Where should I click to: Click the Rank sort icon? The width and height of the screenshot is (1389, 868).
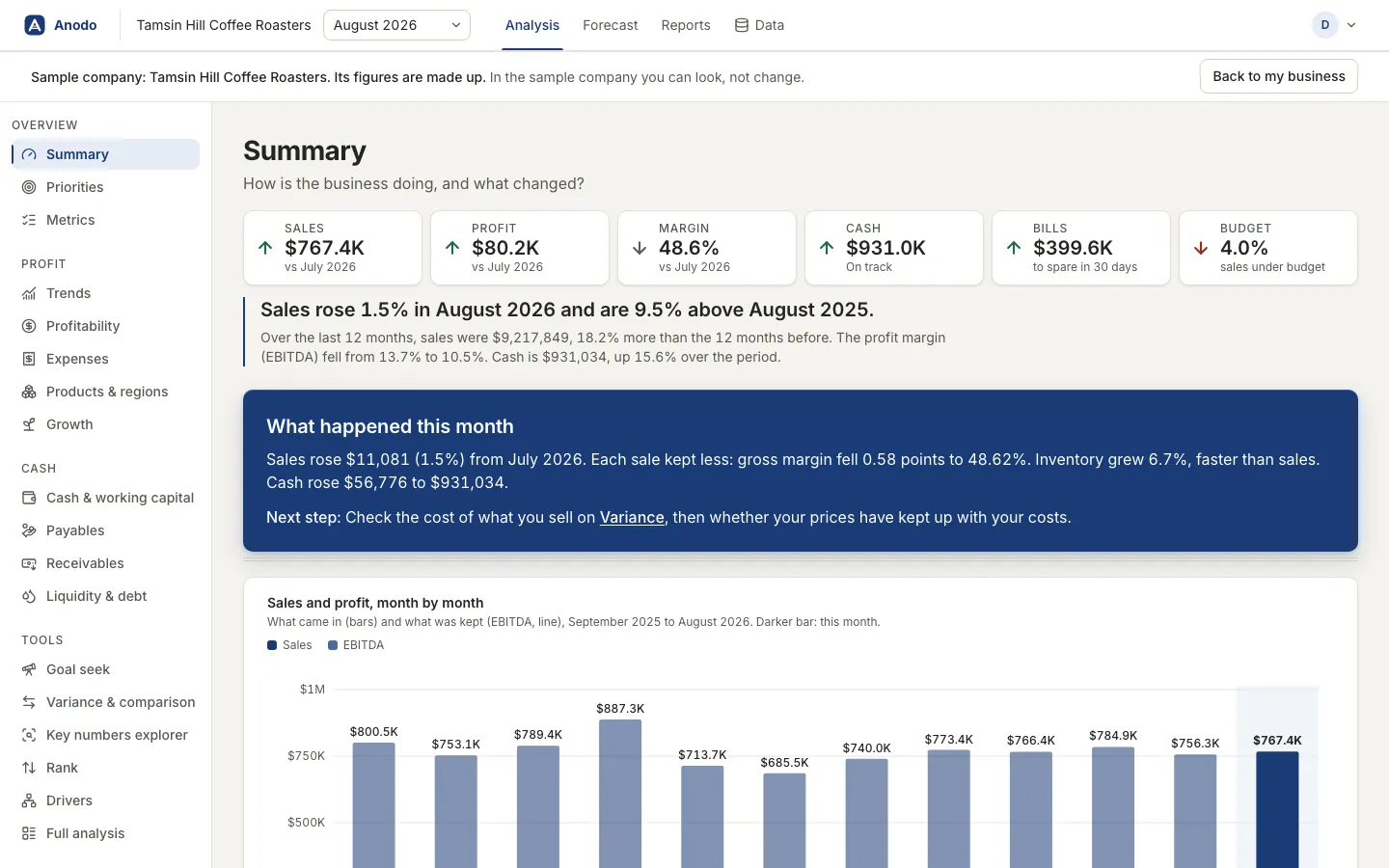tap(29, 768)
